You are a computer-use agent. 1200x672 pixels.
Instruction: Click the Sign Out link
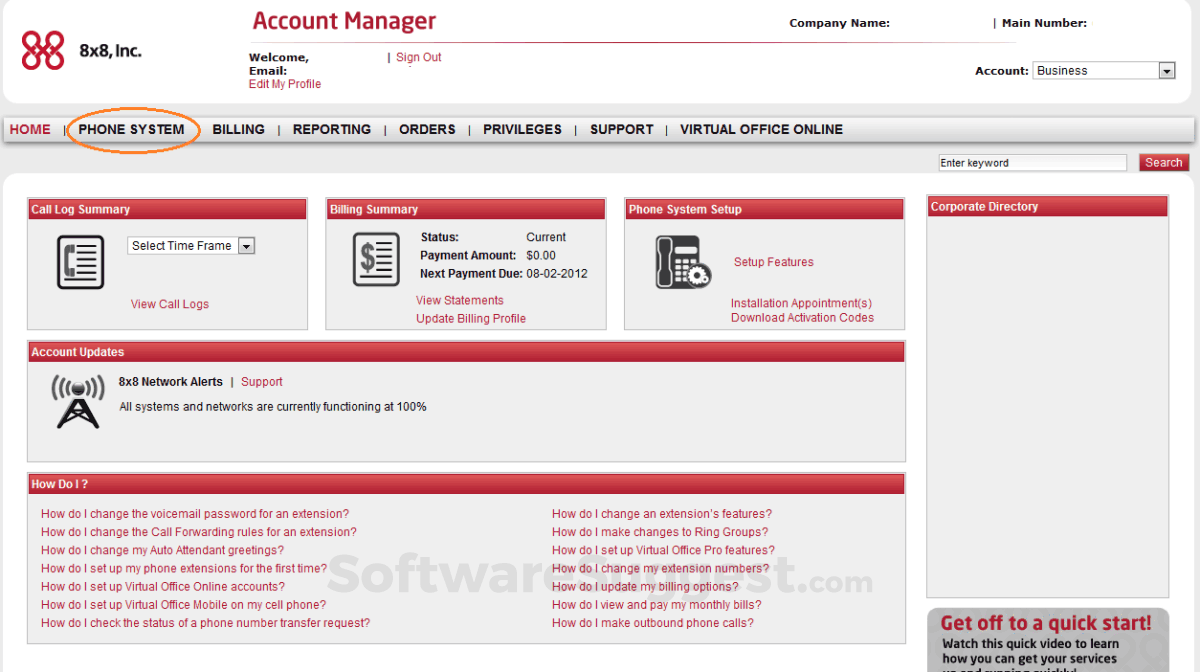coord(418,58)
